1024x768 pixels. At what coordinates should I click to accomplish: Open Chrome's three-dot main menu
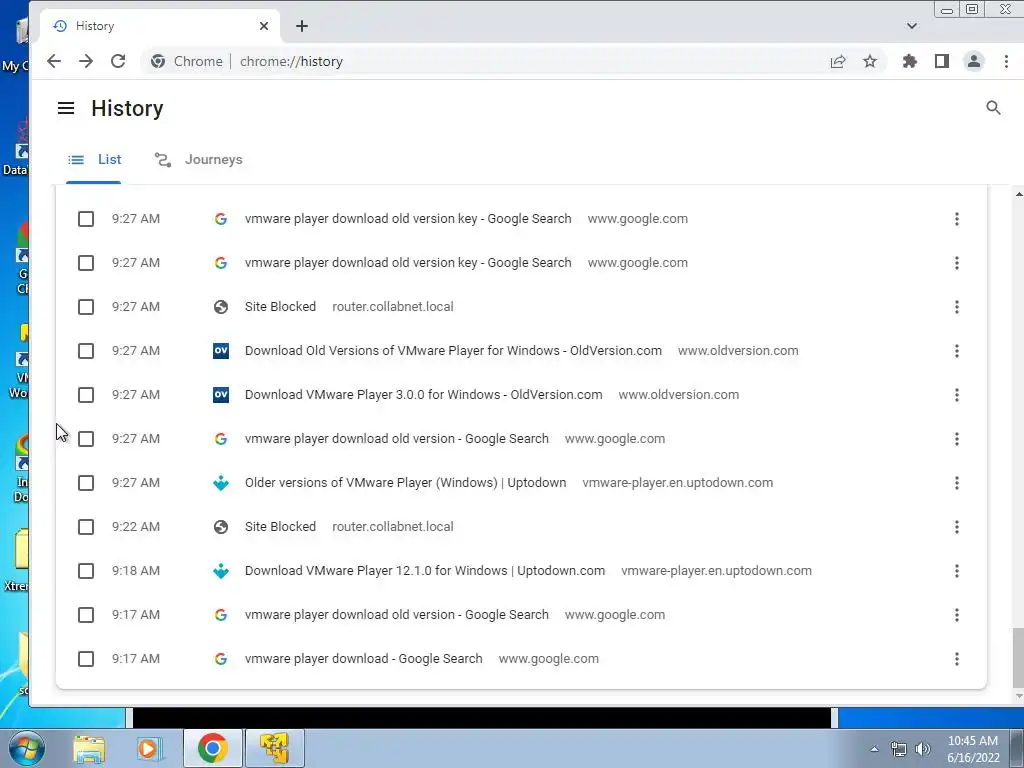(x=1006, y=61)
